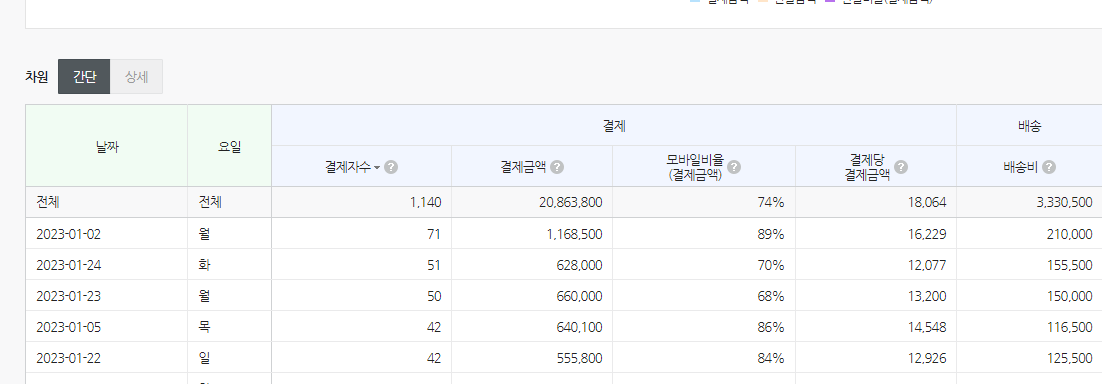Click shipping fee 125,500
The image size is (1102, 384).
pos(1070,358)
